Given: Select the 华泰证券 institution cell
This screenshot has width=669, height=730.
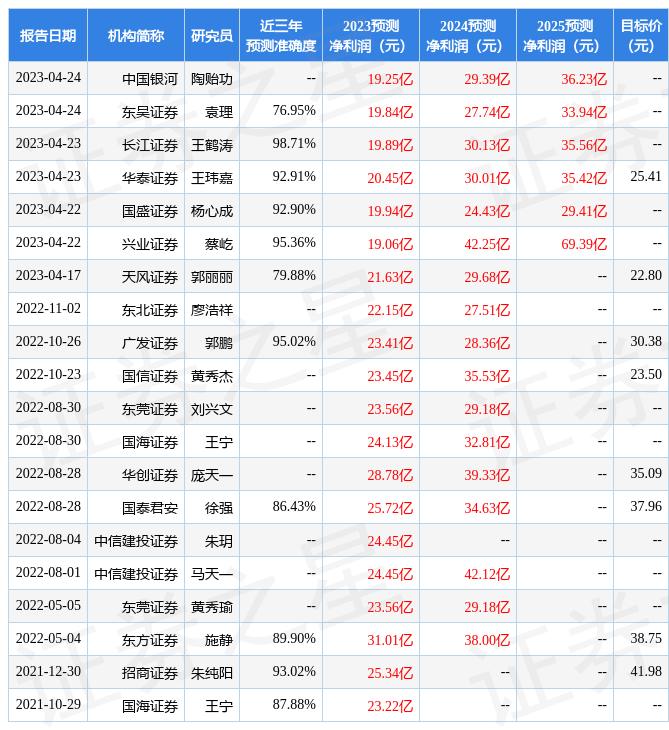Looking at the screenshot, I should click(x=150, y=178).
